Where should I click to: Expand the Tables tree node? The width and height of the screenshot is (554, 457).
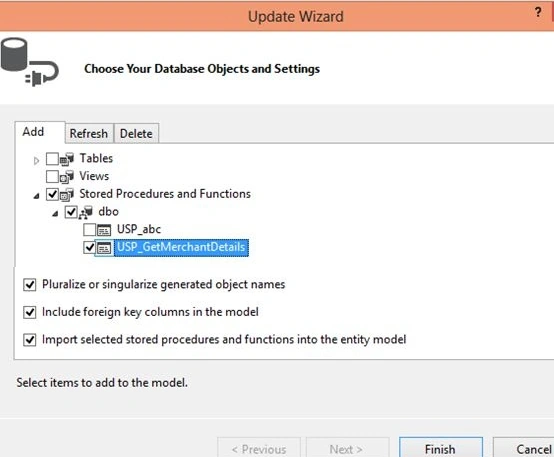click(36, 161)
